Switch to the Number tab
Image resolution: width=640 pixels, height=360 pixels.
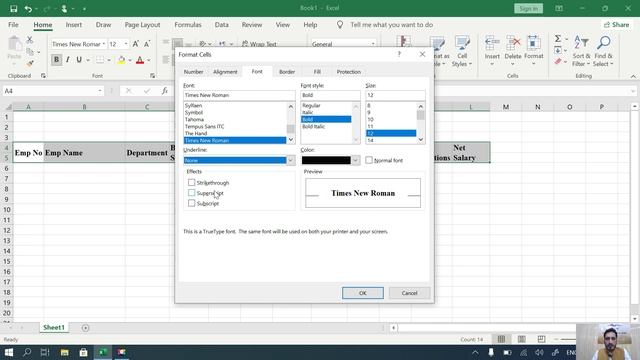pyautogui.click(x=193, y=72)
